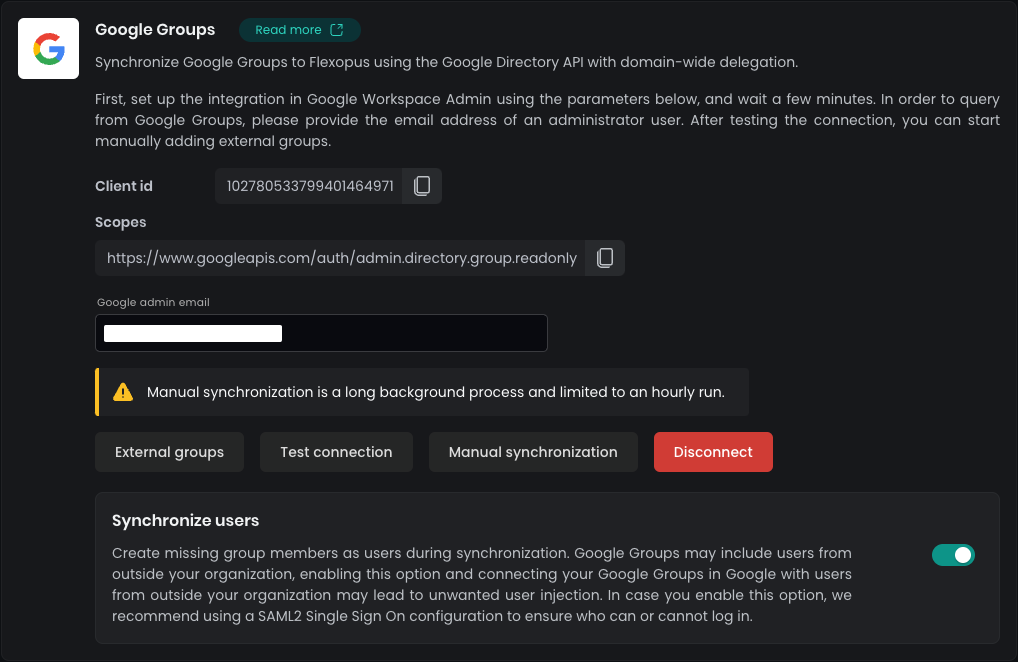This screenshot has height=662, width=1018.
Task: Click the Synchronize users heading
Action: coord(185,520)
